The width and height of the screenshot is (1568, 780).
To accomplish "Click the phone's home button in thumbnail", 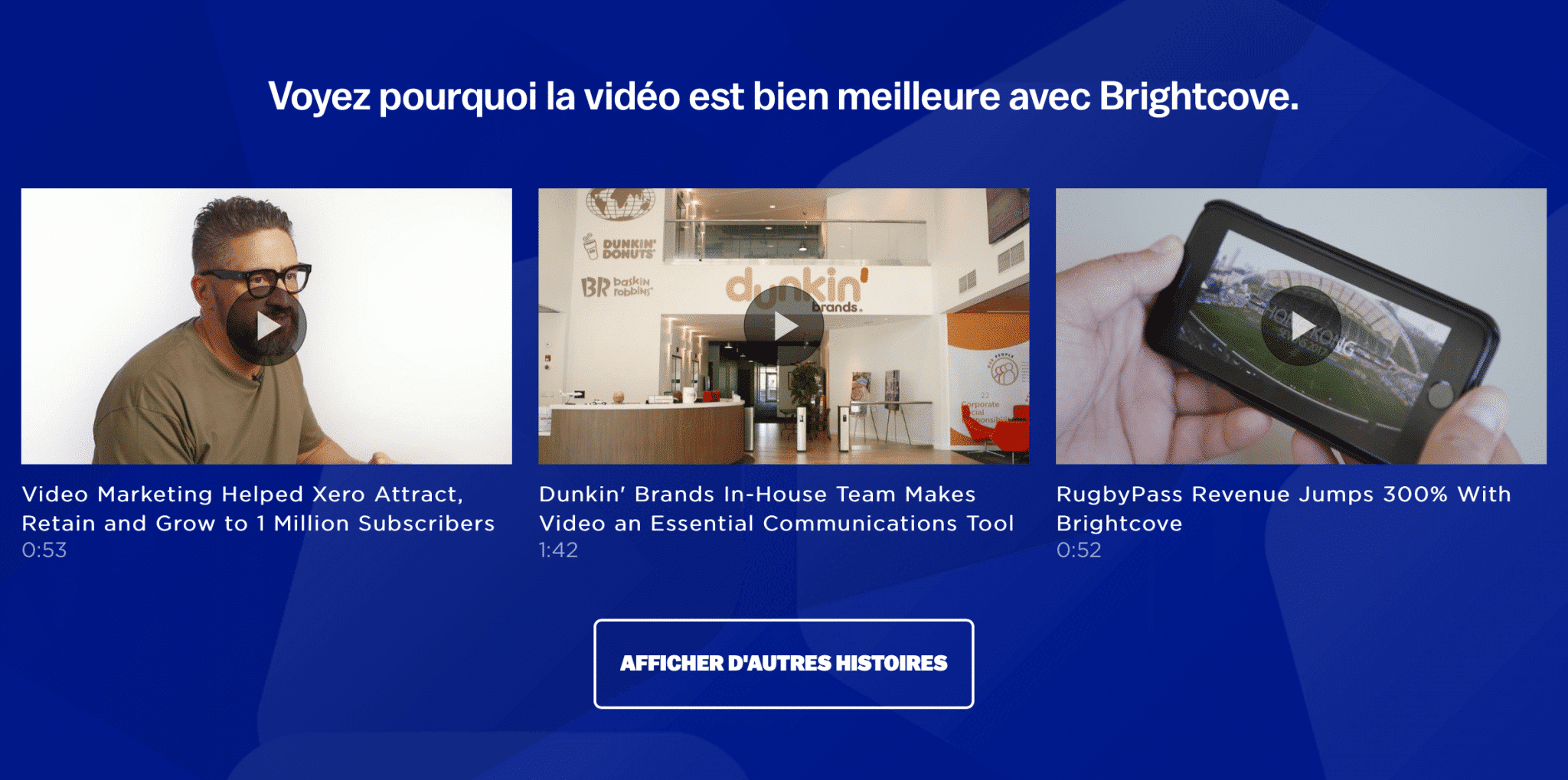I will 1441,395.
